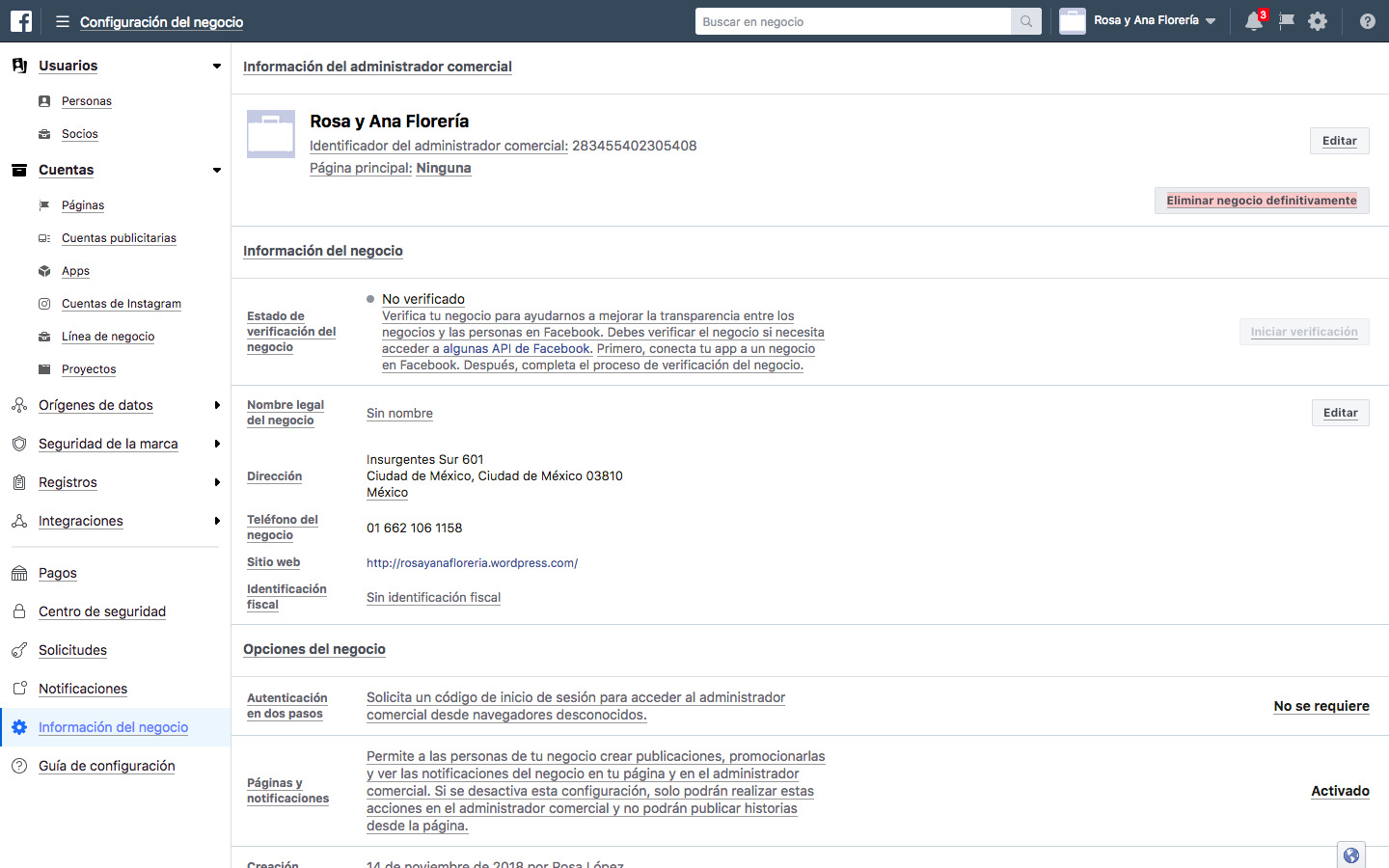The width and height of the screenshot is (1389, 868).
Task: Open Personas in the sidebar
Action: 87,101
